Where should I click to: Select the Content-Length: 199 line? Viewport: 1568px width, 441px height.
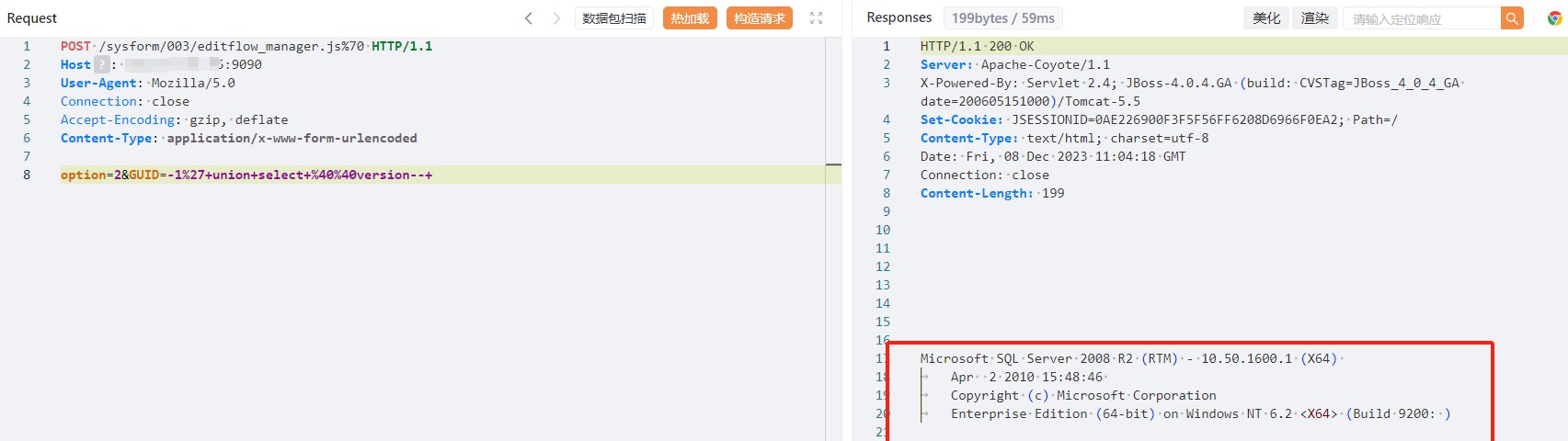(992, 193)
